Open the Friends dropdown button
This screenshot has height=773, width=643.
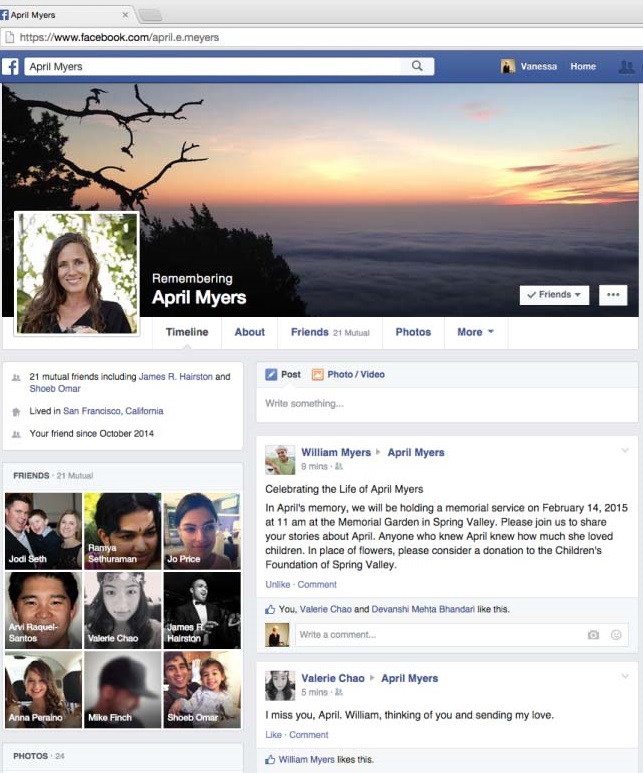(x=554, y=295)
